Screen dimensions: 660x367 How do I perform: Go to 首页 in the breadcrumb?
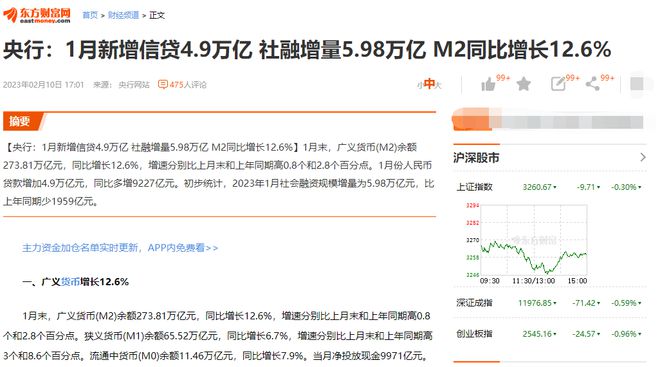(x=90, y=15)
